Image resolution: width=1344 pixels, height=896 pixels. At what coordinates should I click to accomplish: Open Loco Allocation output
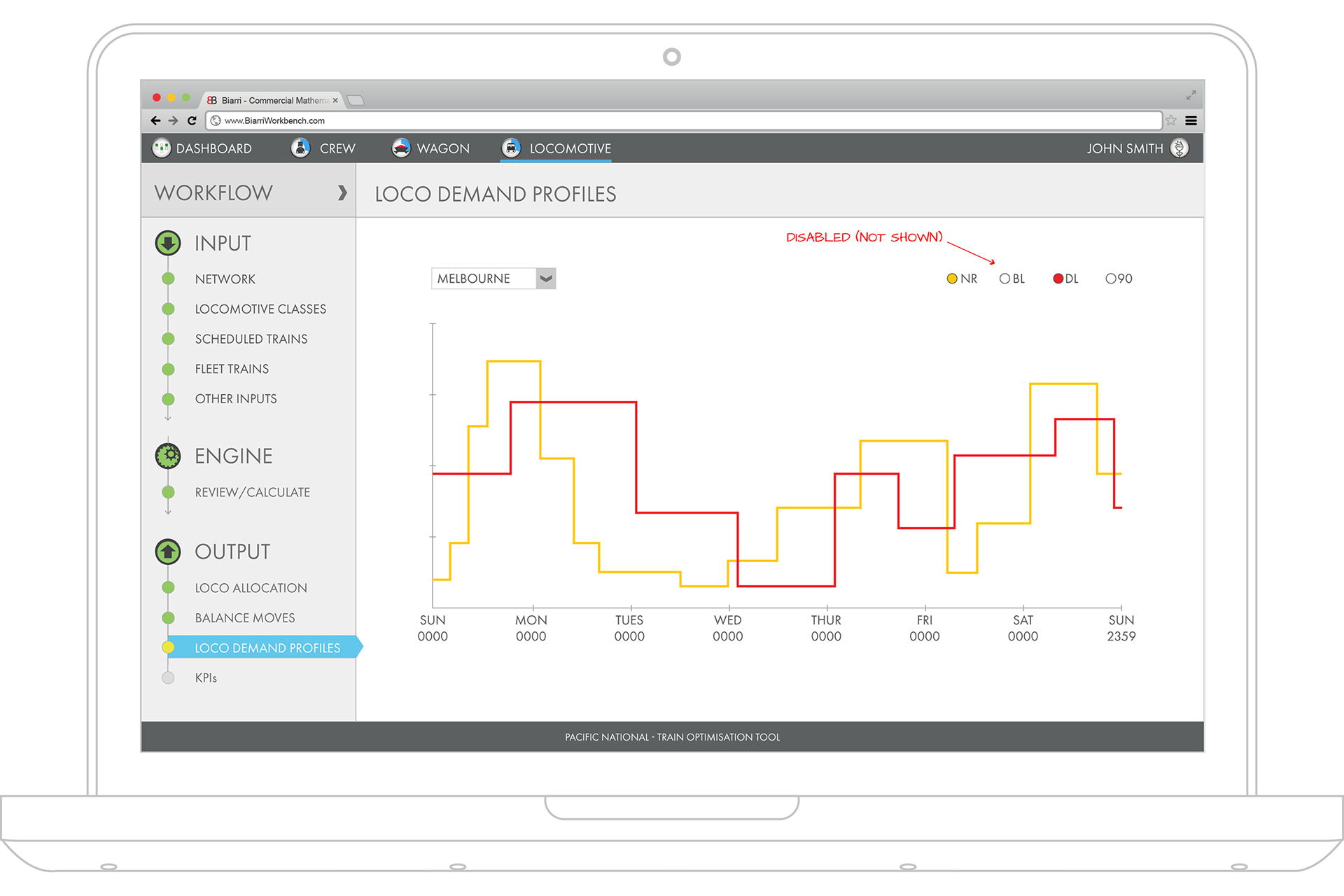pyautogui.click(x=251, y=589)
